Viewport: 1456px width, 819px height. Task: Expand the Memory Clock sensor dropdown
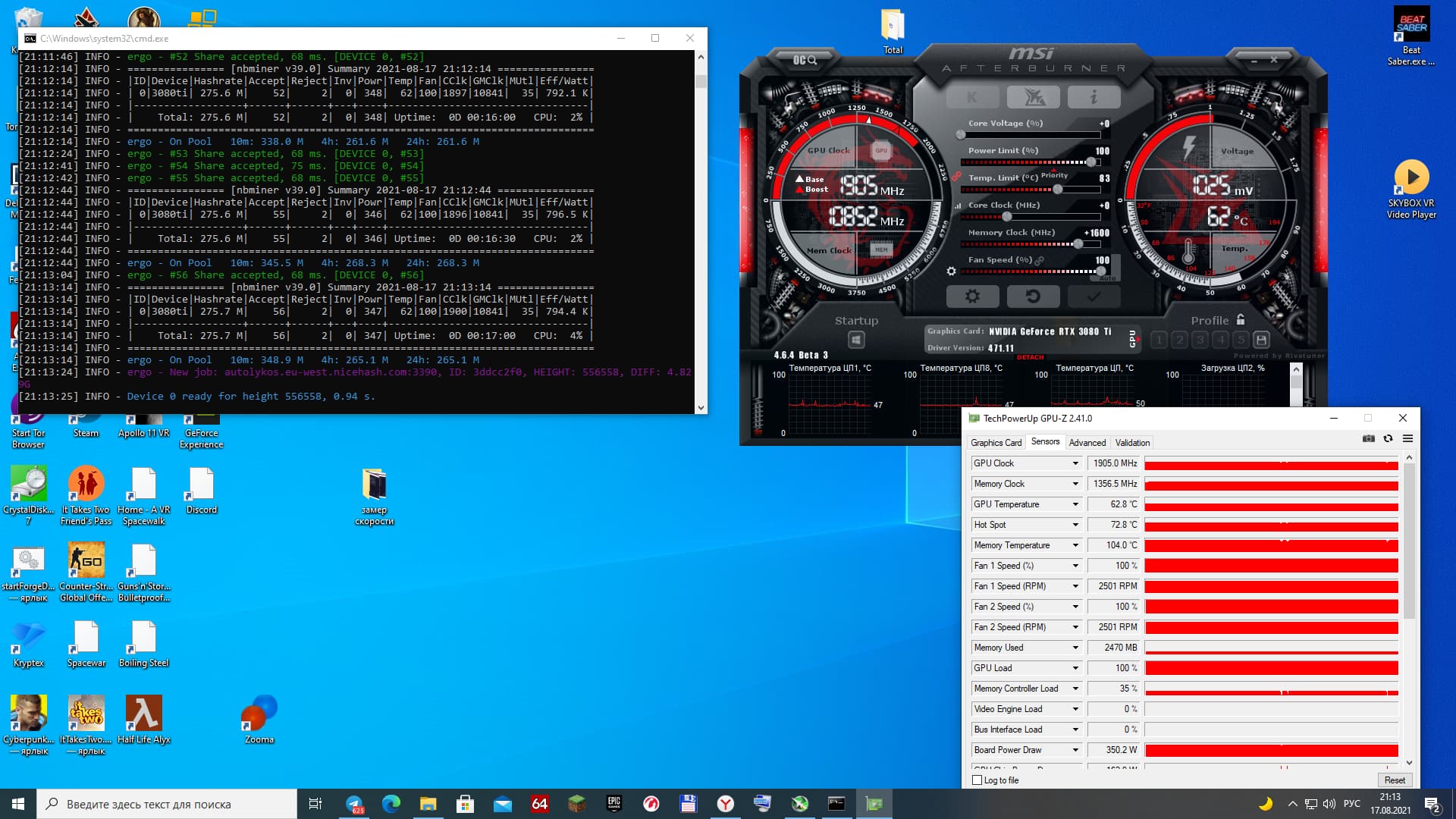tap(1075, 484)
